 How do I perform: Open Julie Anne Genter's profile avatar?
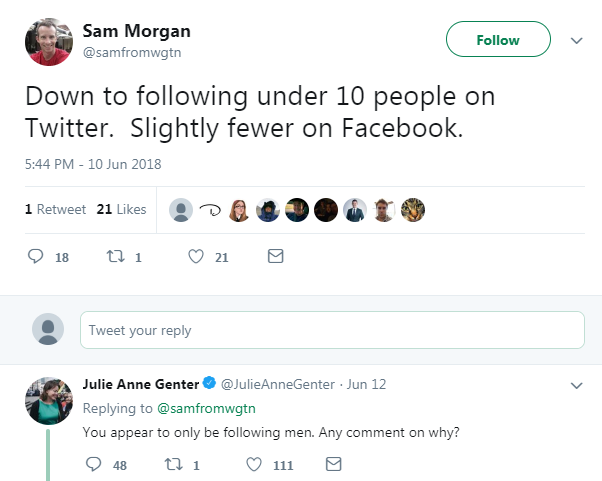click(47, 400)
